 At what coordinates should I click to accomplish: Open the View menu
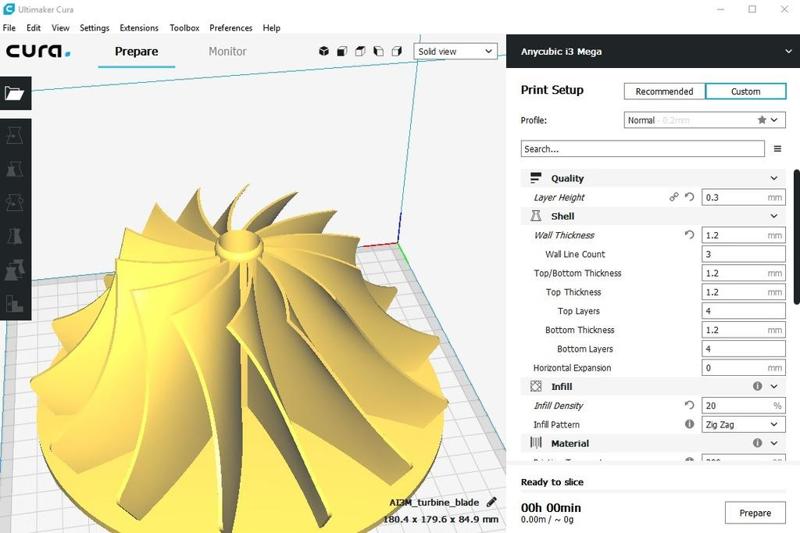(60, 28)
